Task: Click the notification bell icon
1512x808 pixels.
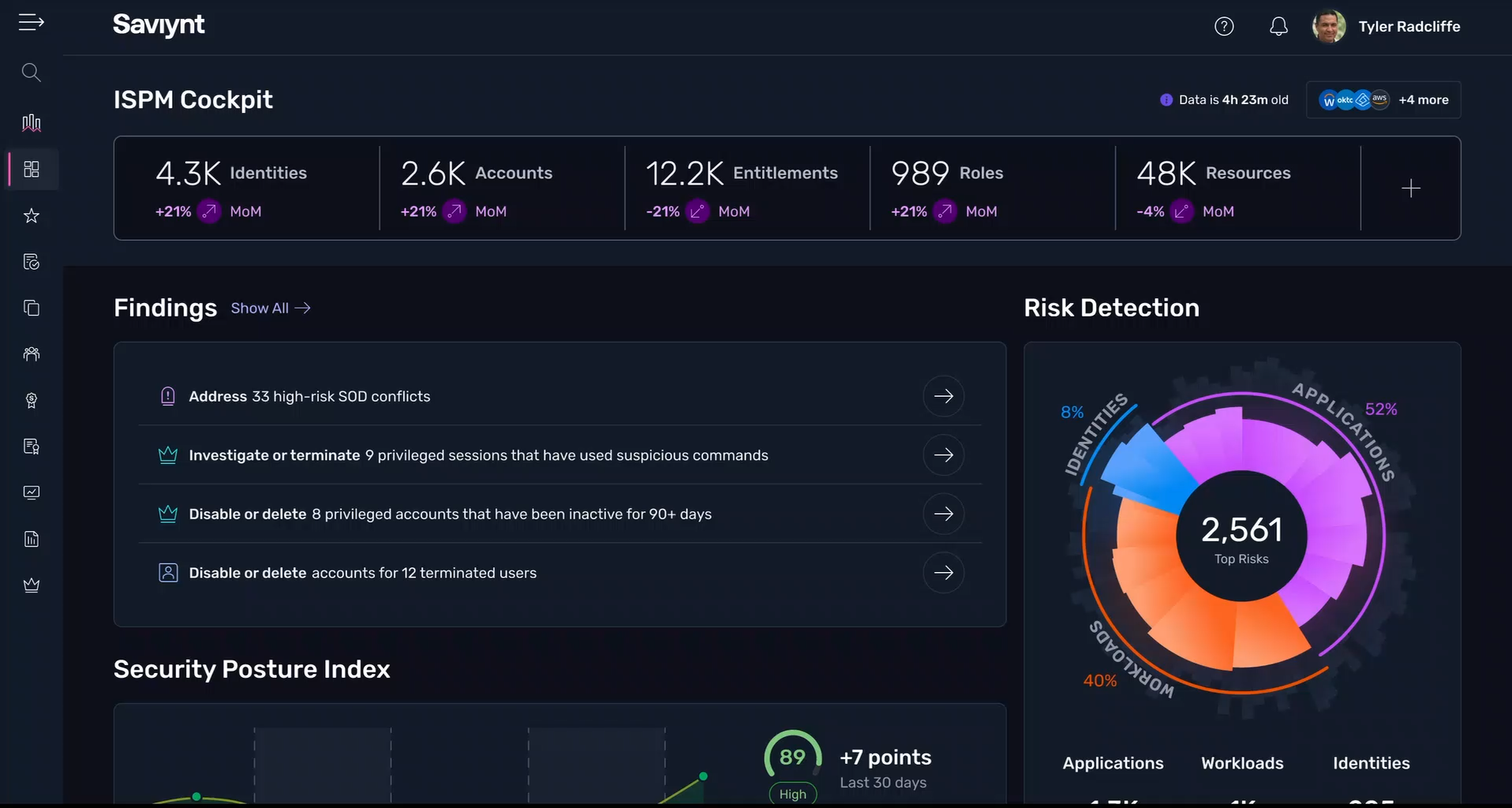Action: (x=1278, y=26)
